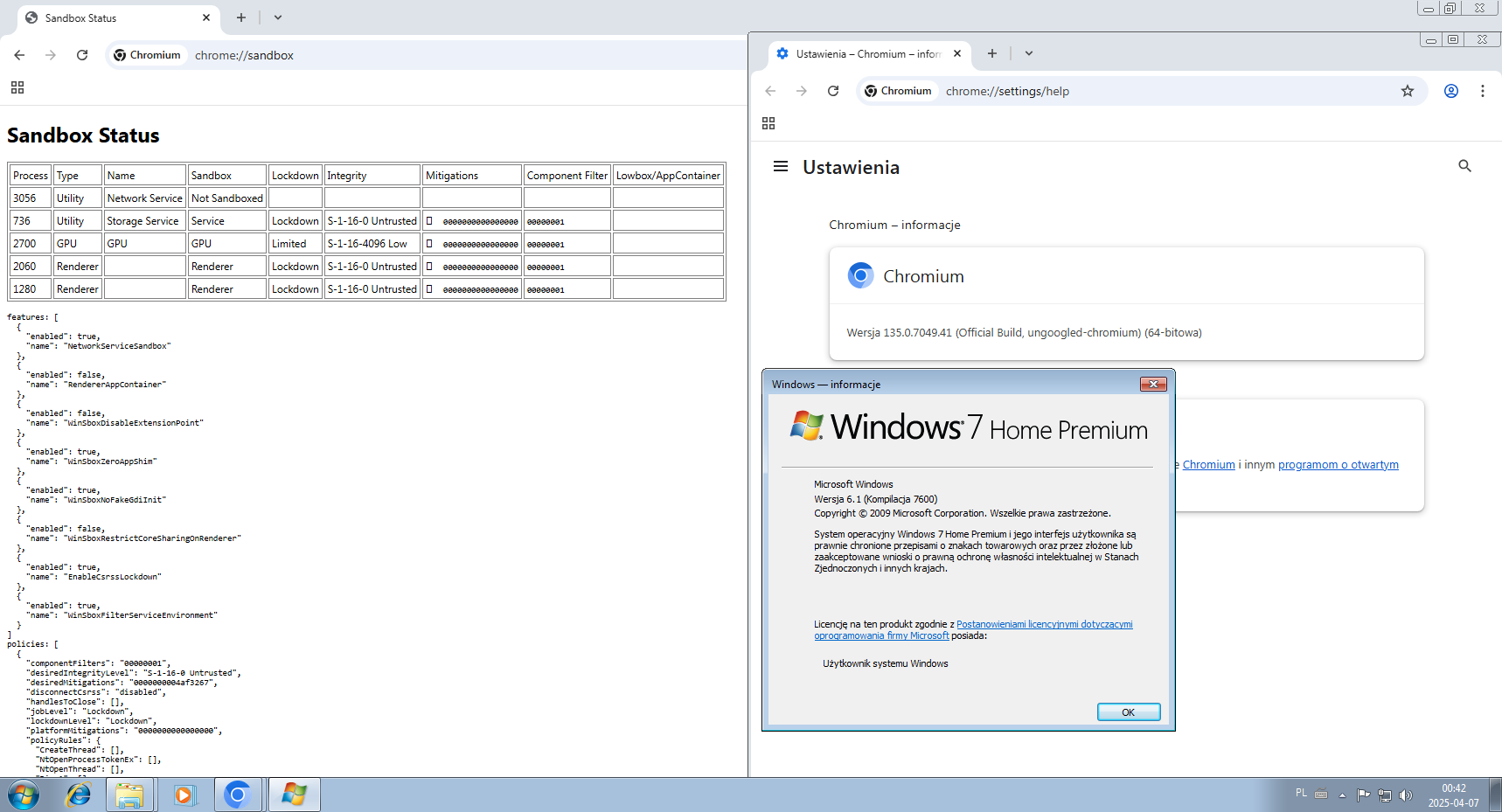Open Windows Explorer from taskbar
The width and height of the screenshot is (1502, 812).
[x=129, y=795]
